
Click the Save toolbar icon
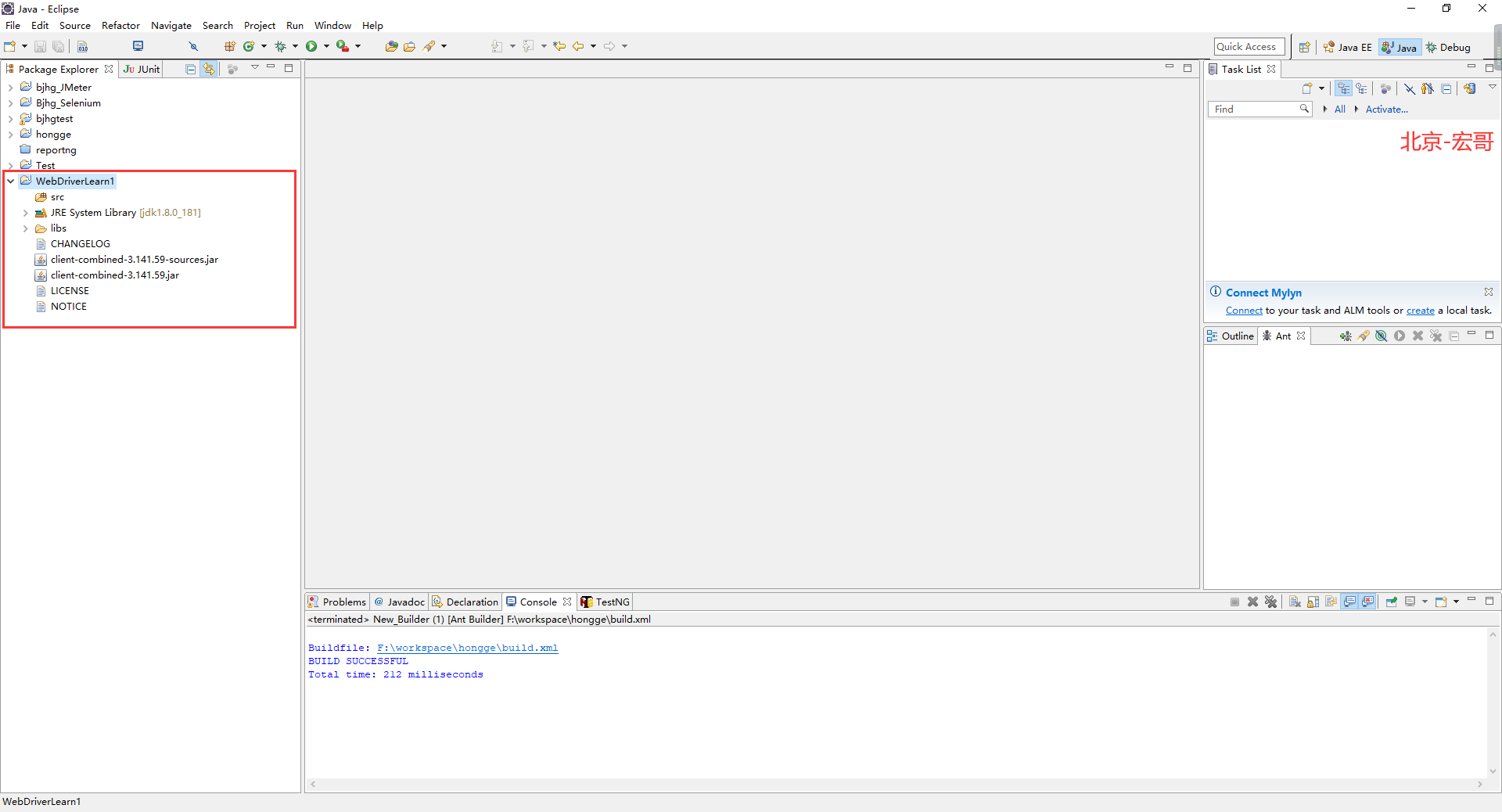[40, 46]
